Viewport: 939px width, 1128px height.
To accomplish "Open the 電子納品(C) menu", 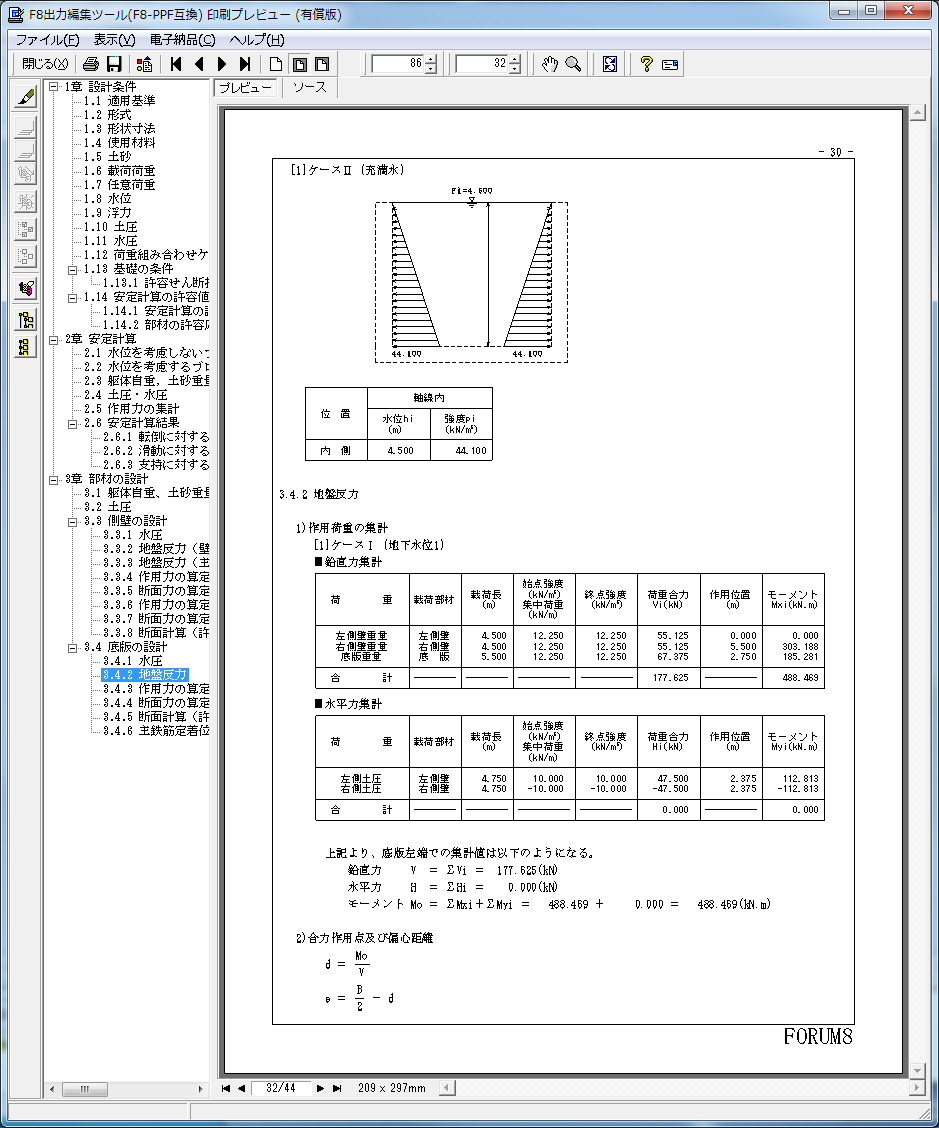I will [183, 40].
